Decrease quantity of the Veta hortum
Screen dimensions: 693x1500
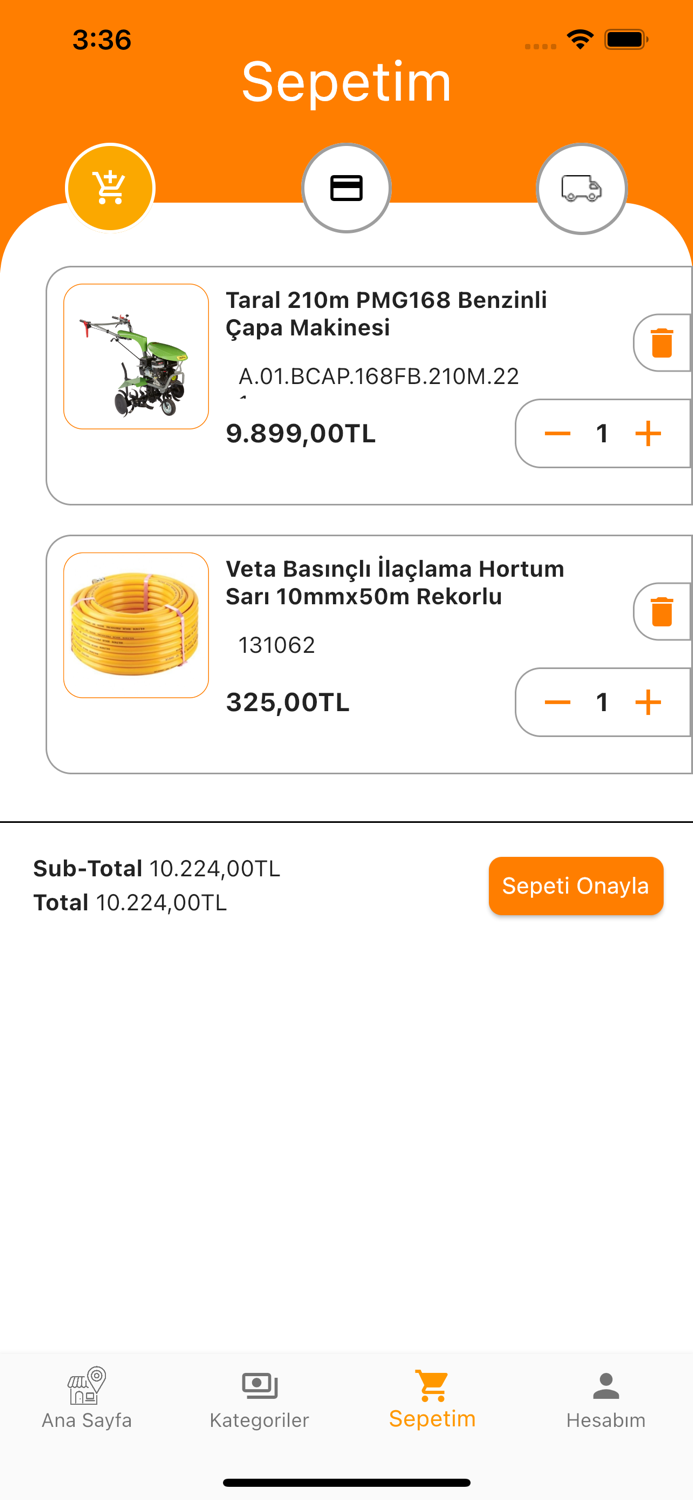pos(557,702)
